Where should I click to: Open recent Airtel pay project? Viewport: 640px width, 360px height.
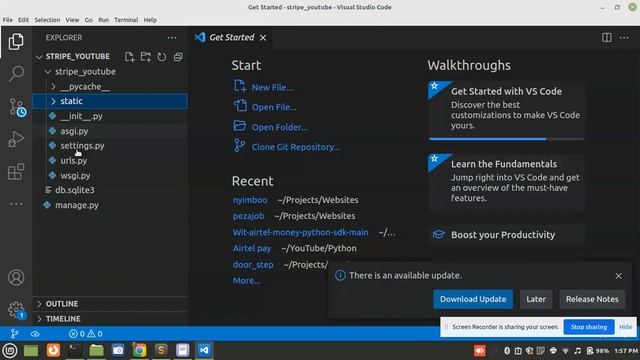point(252,248)
